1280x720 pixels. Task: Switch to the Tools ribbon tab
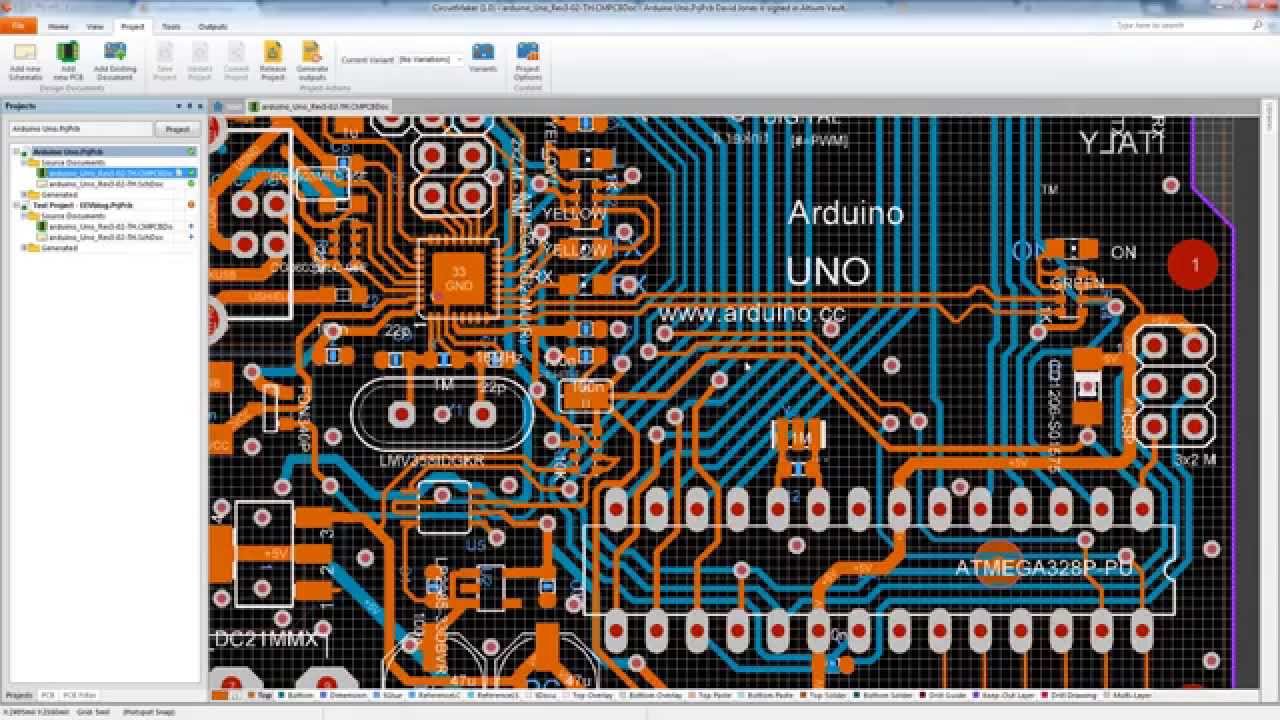tap(172, 26)
